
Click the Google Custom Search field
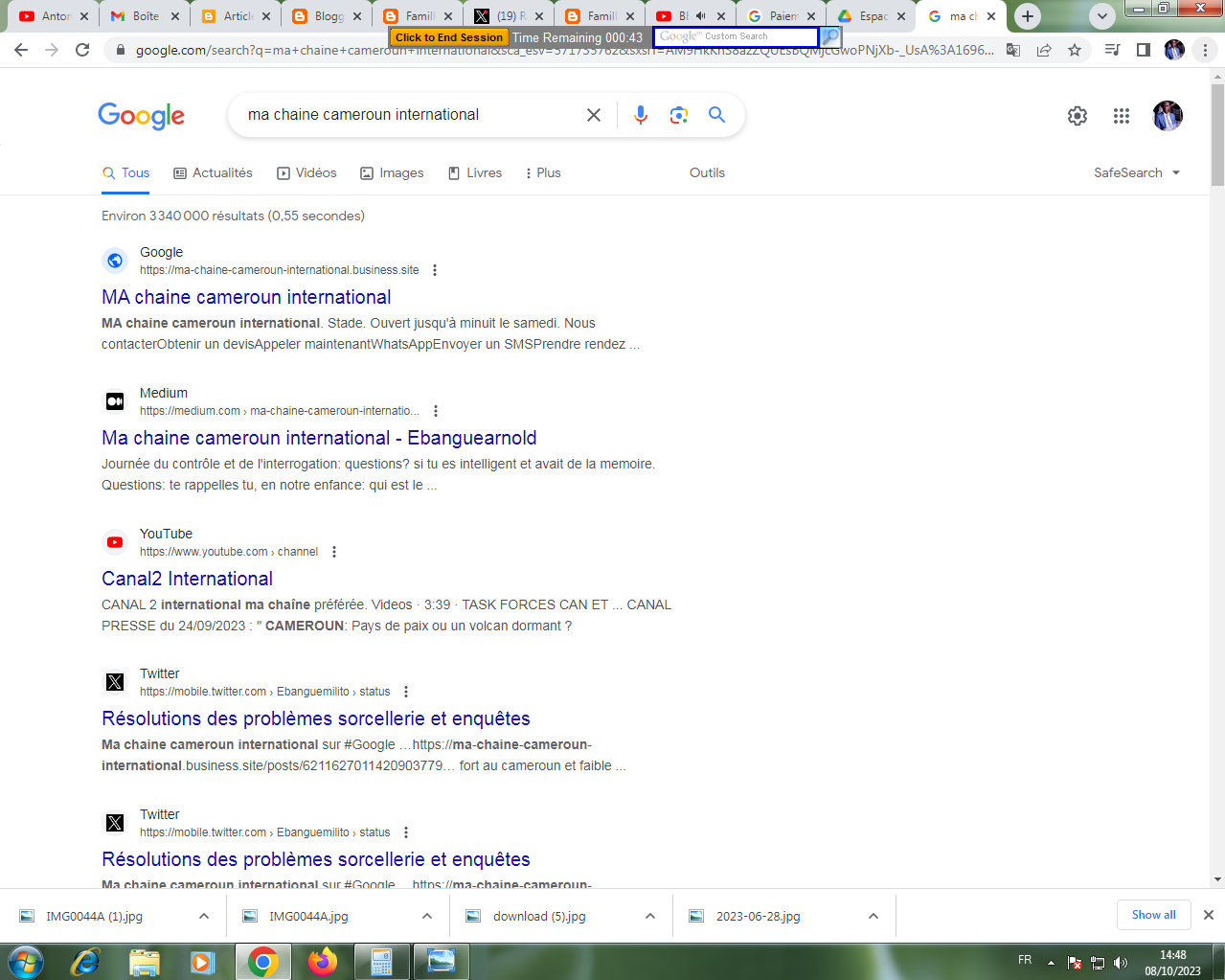click(x=736, y=36)
